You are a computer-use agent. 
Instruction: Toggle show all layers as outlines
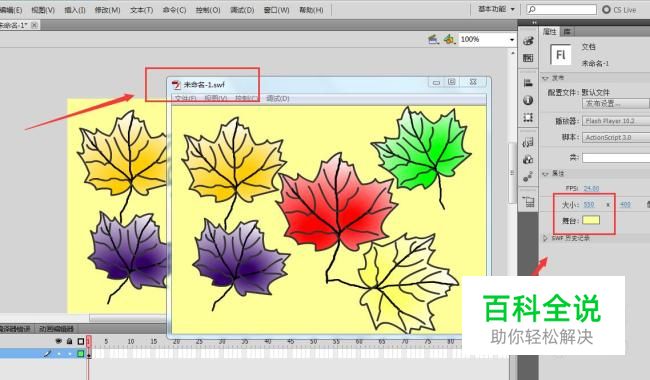pos(81,341)
